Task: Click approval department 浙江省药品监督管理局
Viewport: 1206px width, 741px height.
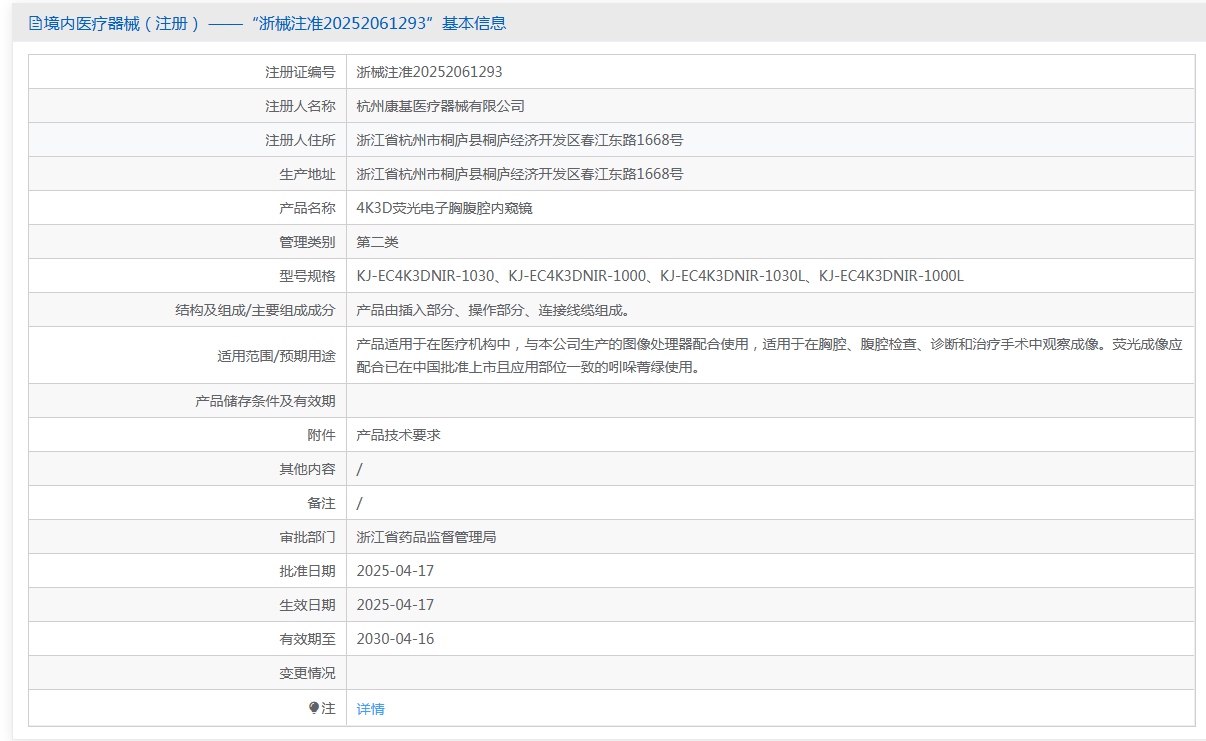Action: point(426,537)
